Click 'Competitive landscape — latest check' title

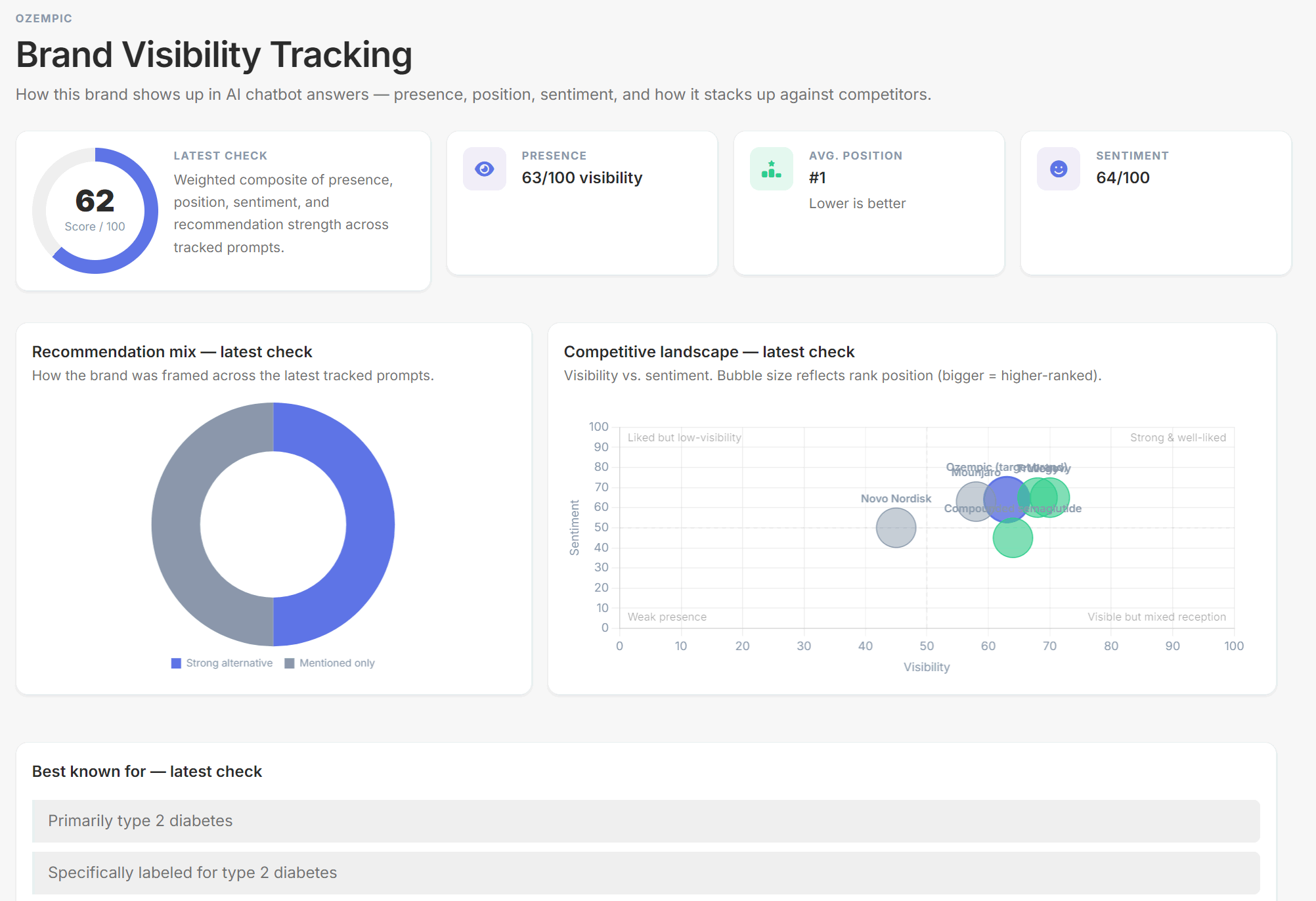709,352
